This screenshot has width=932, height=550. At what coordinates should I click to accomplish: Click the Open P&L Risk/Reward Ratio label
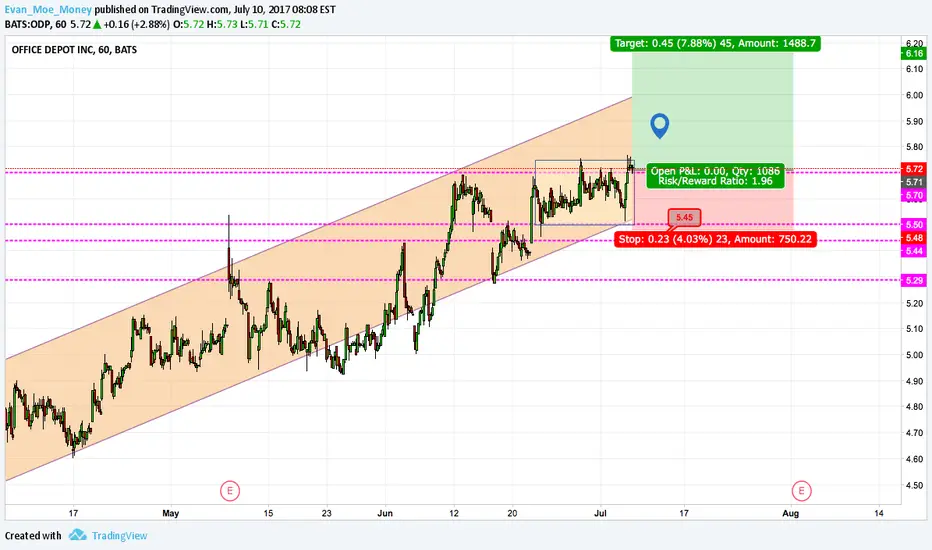coord(715,176)
